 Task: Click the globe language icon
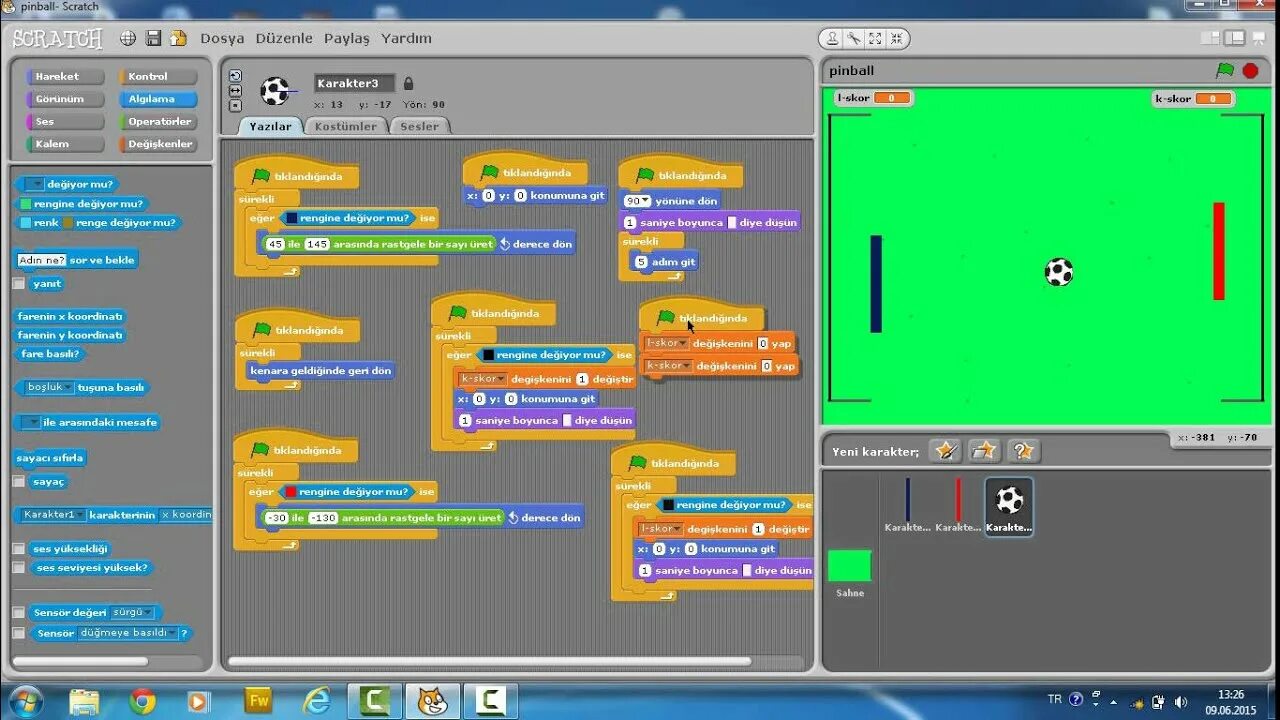[128, 38]
